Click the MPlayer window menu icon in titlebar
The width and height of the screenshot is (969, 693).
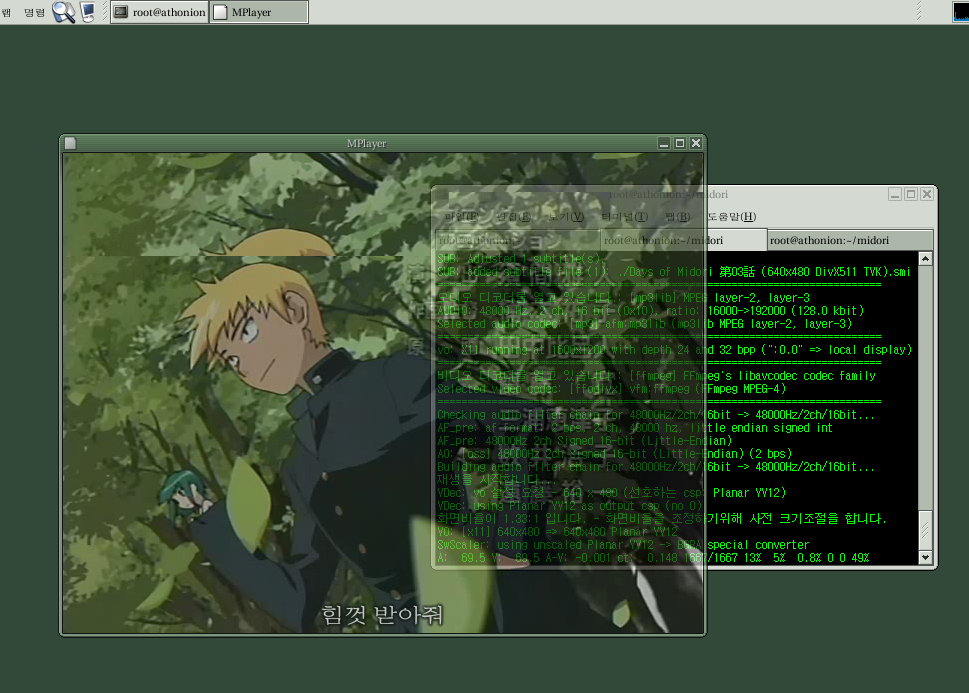[70, 143]
